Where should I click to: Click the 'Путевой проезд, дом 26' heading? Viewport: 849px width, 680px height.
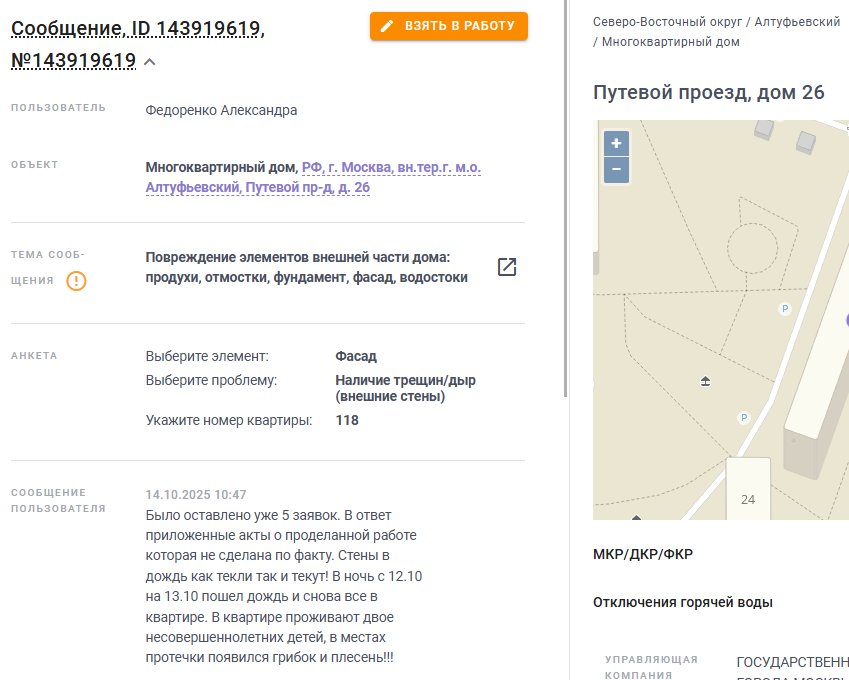[708, 93]
